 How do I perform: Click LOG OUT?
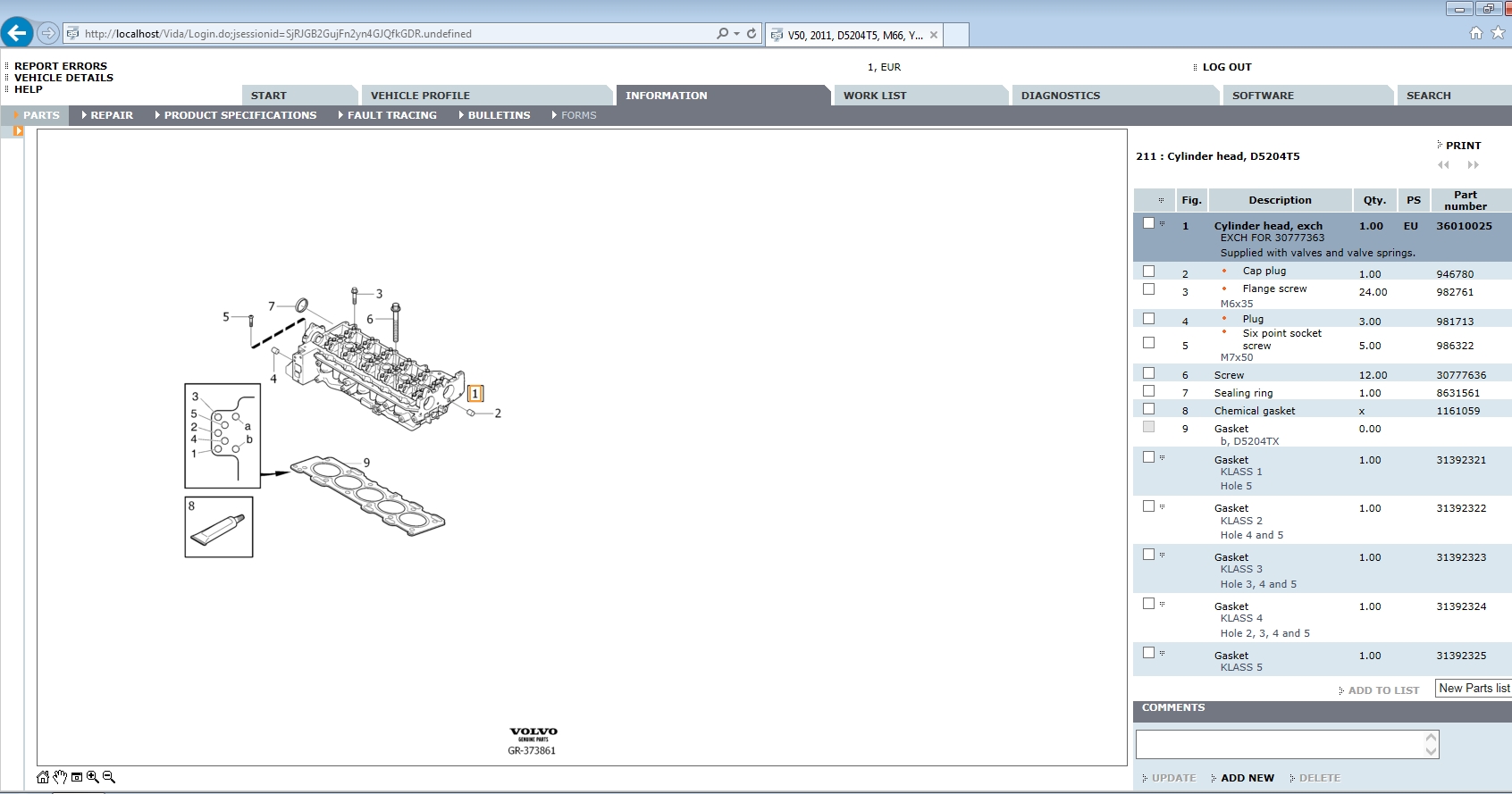click(x=1227, y=67)
